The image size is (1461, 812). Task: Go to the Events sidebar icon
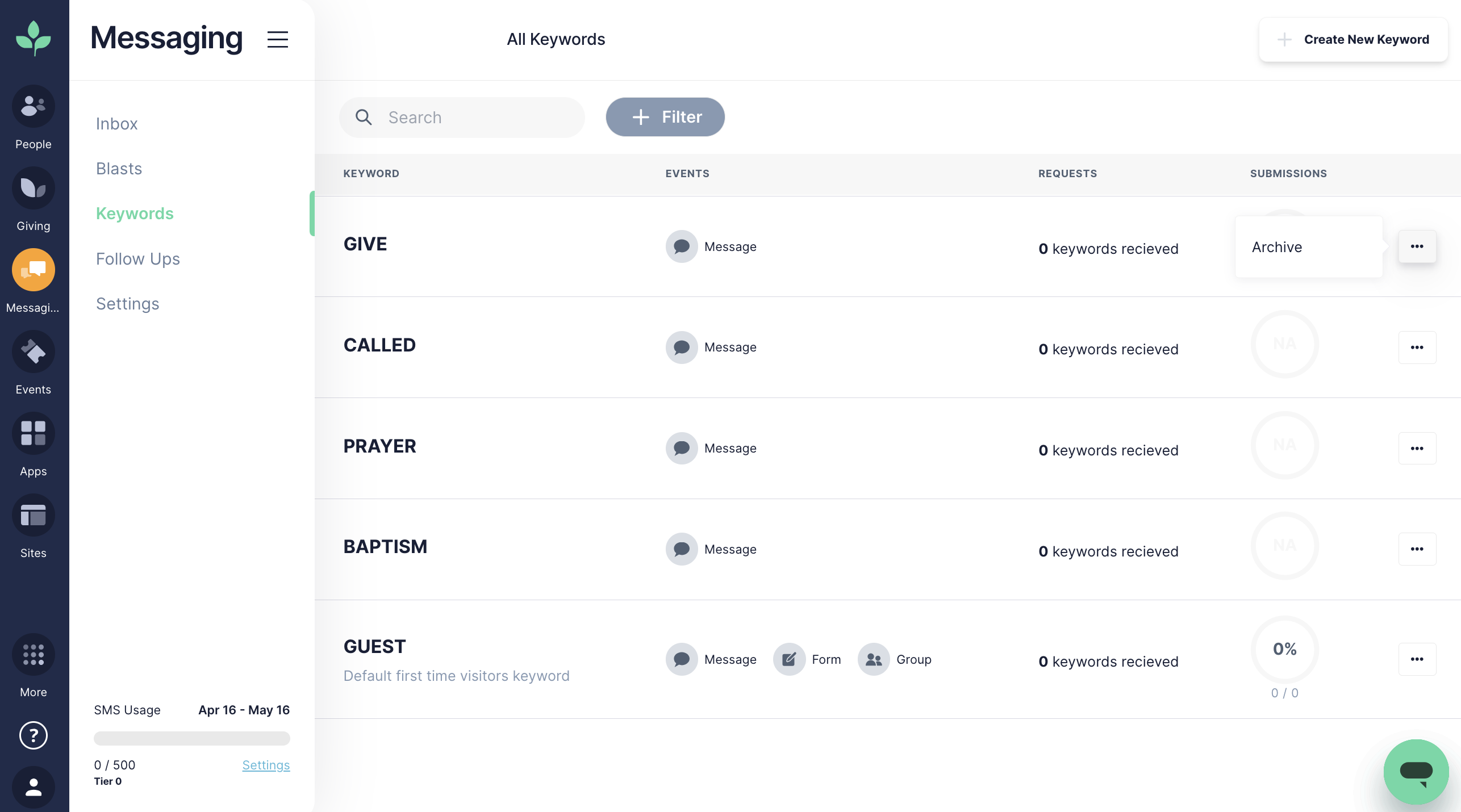coord(34,351)
